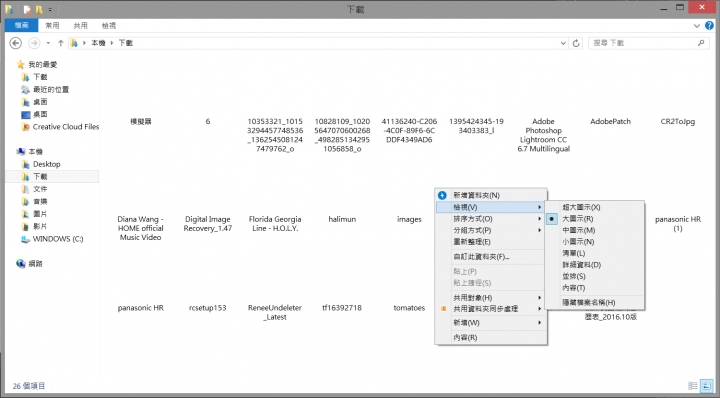Open 音樂 music folder in sidebar
Viewport: 720px width, 398px height.
(34, 201)
